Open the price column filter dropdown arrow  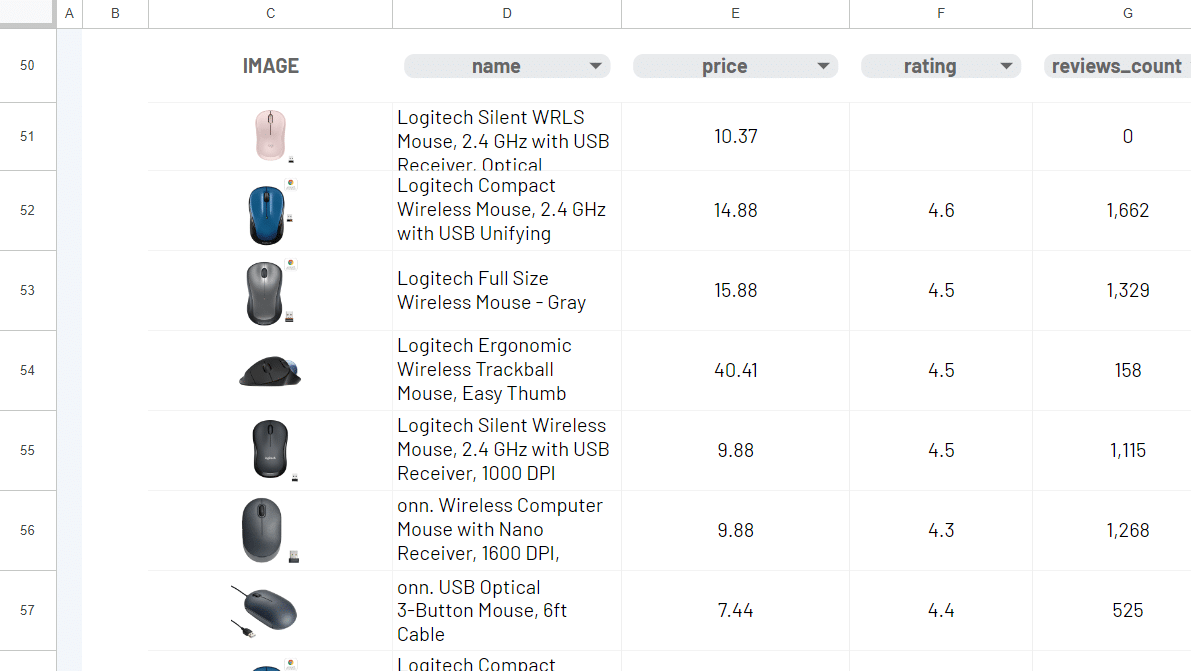[x=823, y=66]
